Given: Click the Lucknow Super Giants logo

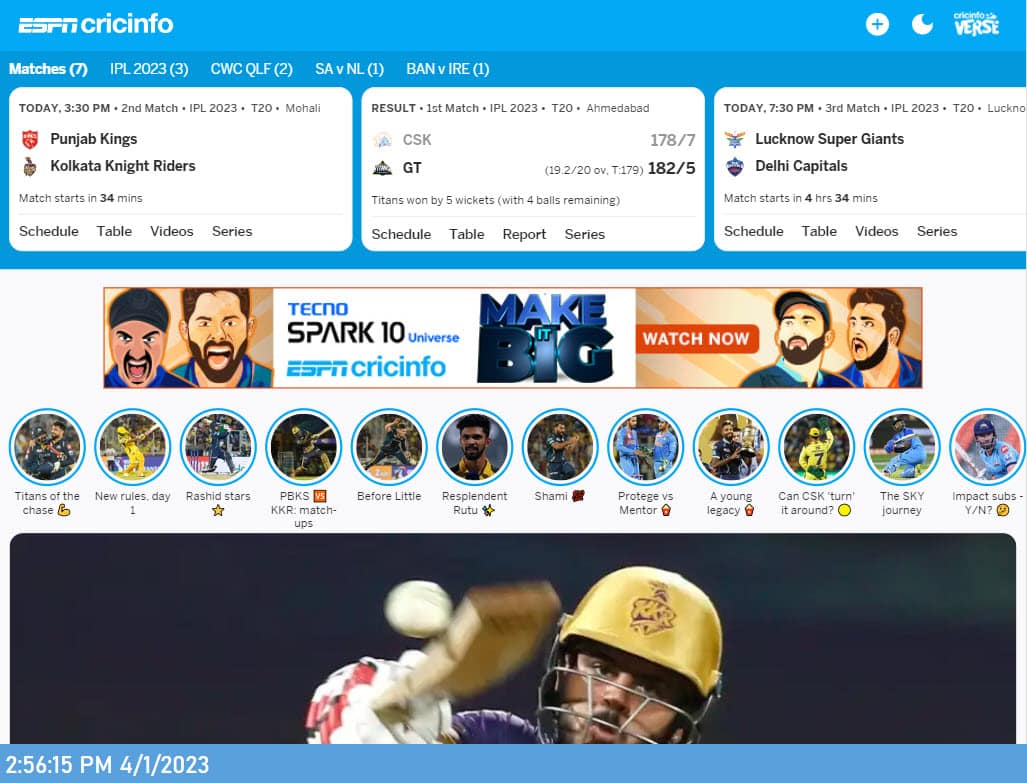Looking at the screenshot, I should (x=735, y=139).
